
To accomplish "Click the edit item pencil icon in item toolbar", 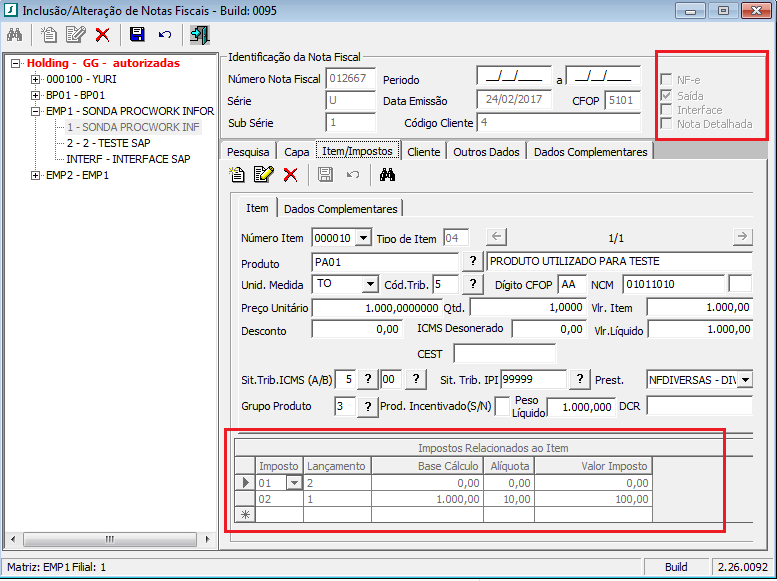I will click(x=263, y=175).
